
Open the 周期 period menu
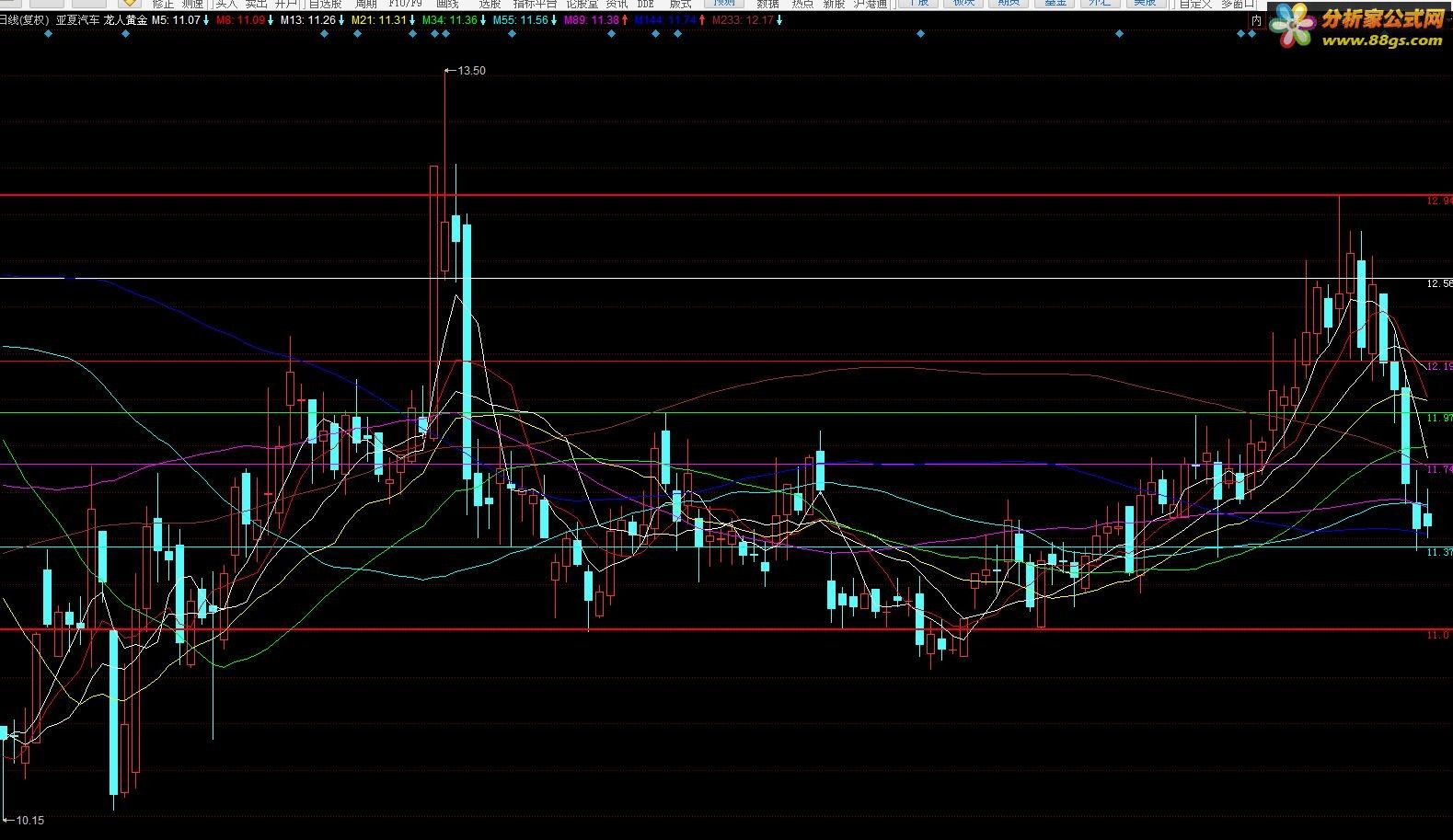click(365, 5)
